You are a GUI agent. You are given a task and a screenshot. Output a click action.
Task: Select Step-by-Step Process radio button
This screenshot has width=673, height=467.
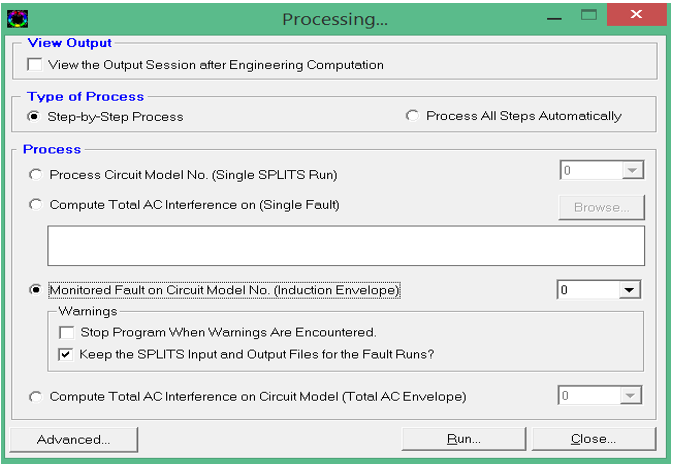pyautogui.click(x=34, y=116)
